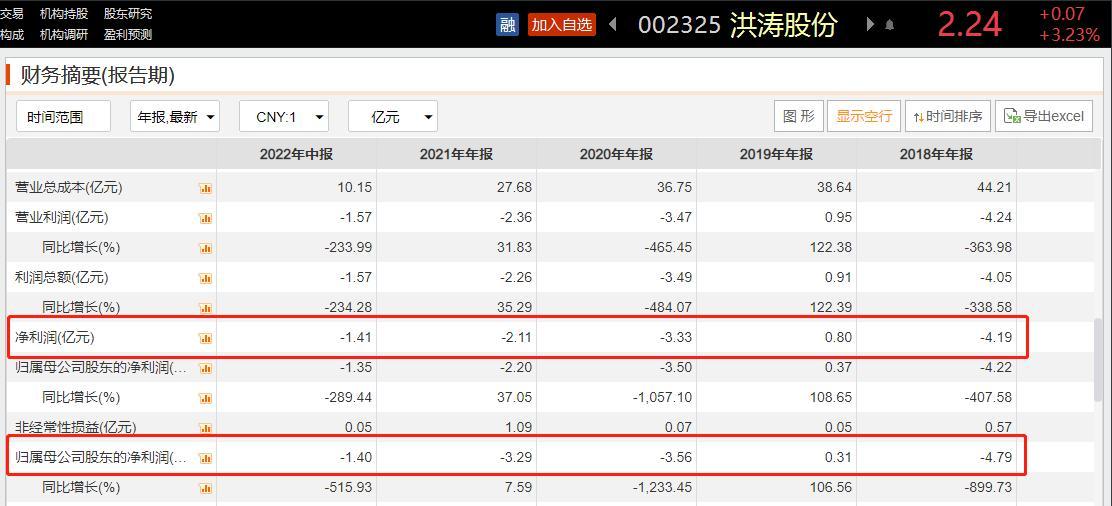The image size is (1112, 506).
Task: Click stock code 002325
Action: pyautogui.click(x=679, y=25)
